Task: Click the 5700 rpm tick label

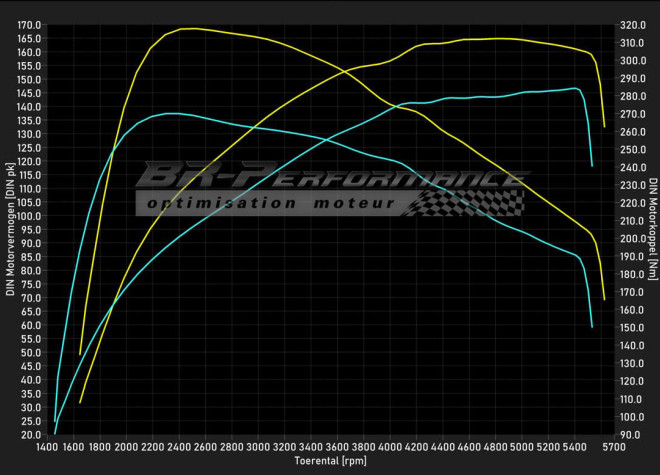Action: (611, 447)
